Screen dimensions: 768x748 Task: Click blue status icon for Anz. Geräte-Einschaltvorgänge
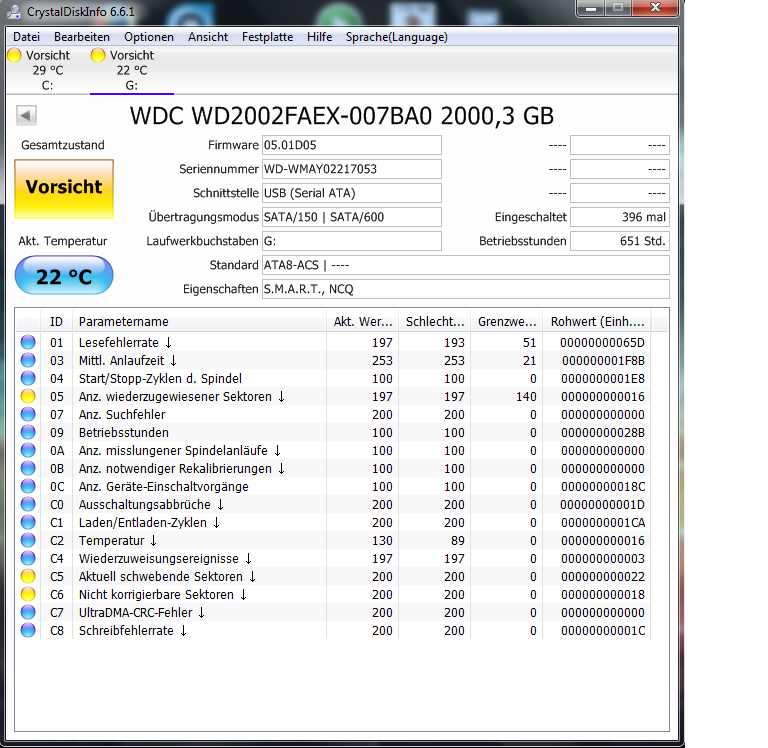[x=28, y=486]
